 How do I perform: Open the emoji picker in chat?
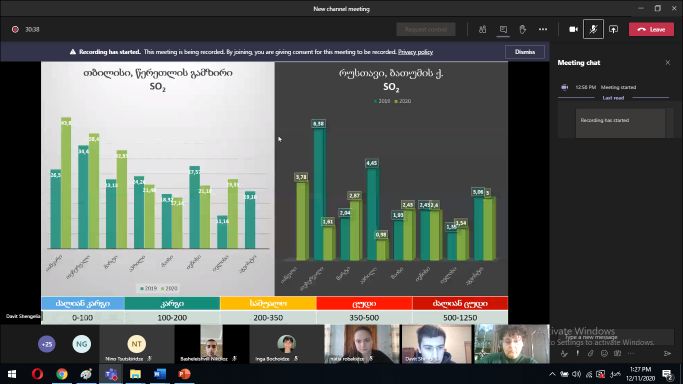(x=604, y=354)
